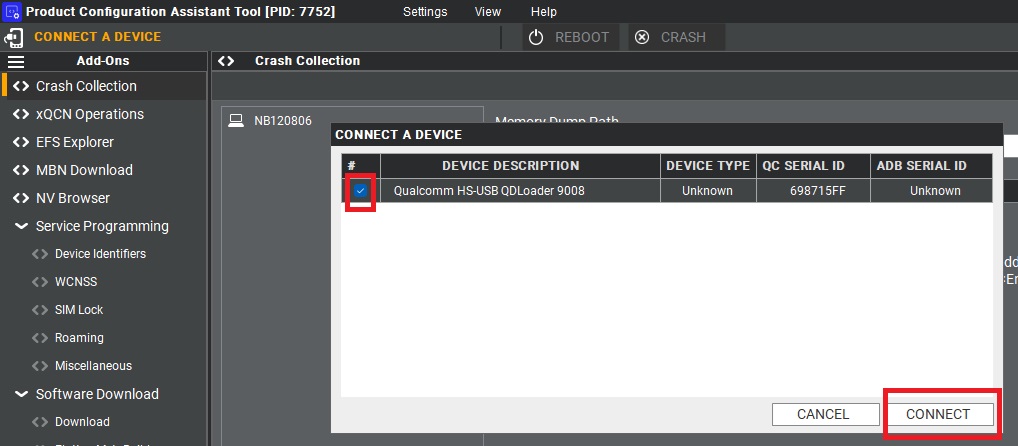The image size is (1018, 446).
Task: Click the code icon beside NV Browser
Action: point(20,198)
